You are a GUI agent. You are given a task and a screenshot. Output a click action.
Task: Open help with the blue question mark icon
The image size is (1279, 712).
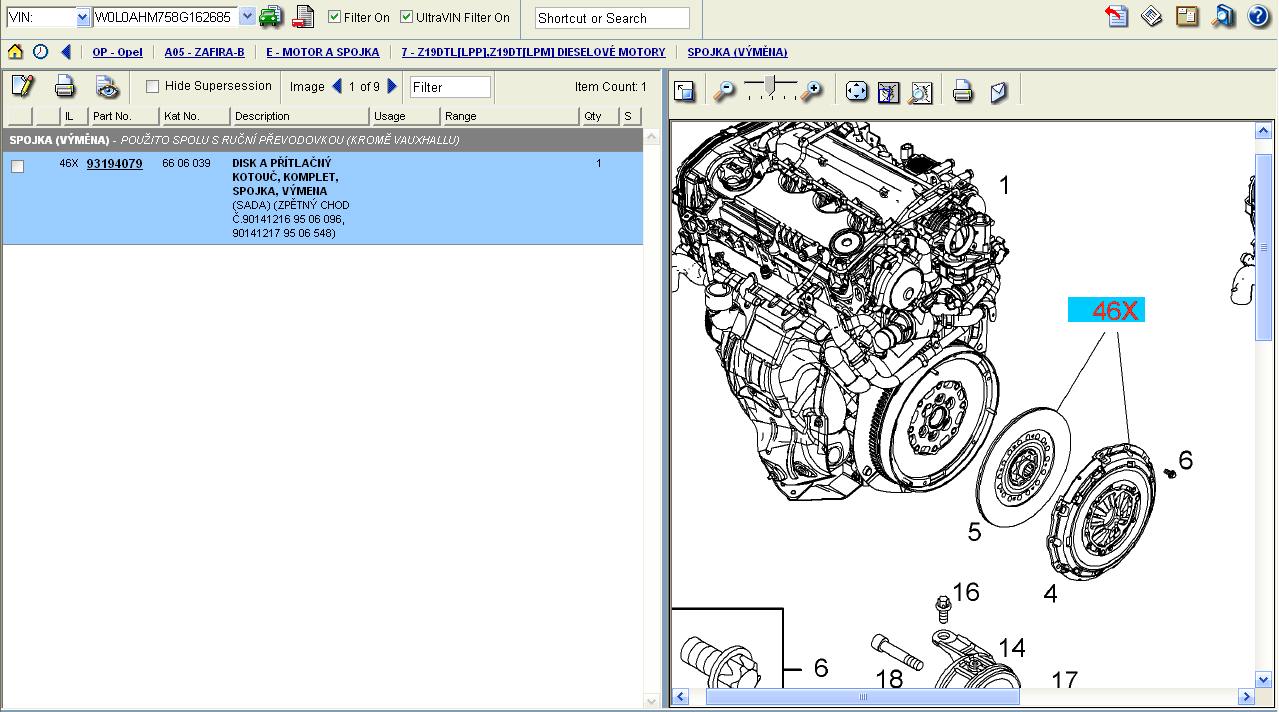[1258, 16]
